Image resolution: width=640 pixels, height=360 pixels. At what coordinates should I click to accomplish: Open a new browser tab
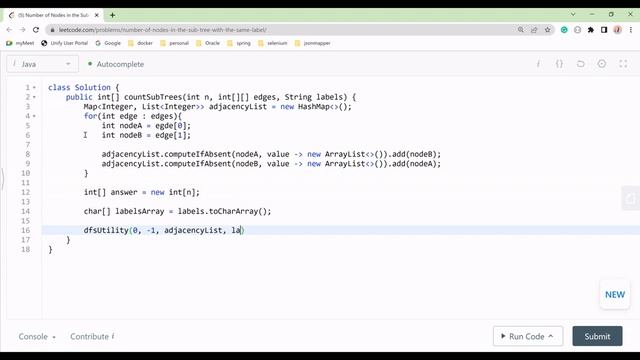(x=112, y=15)
